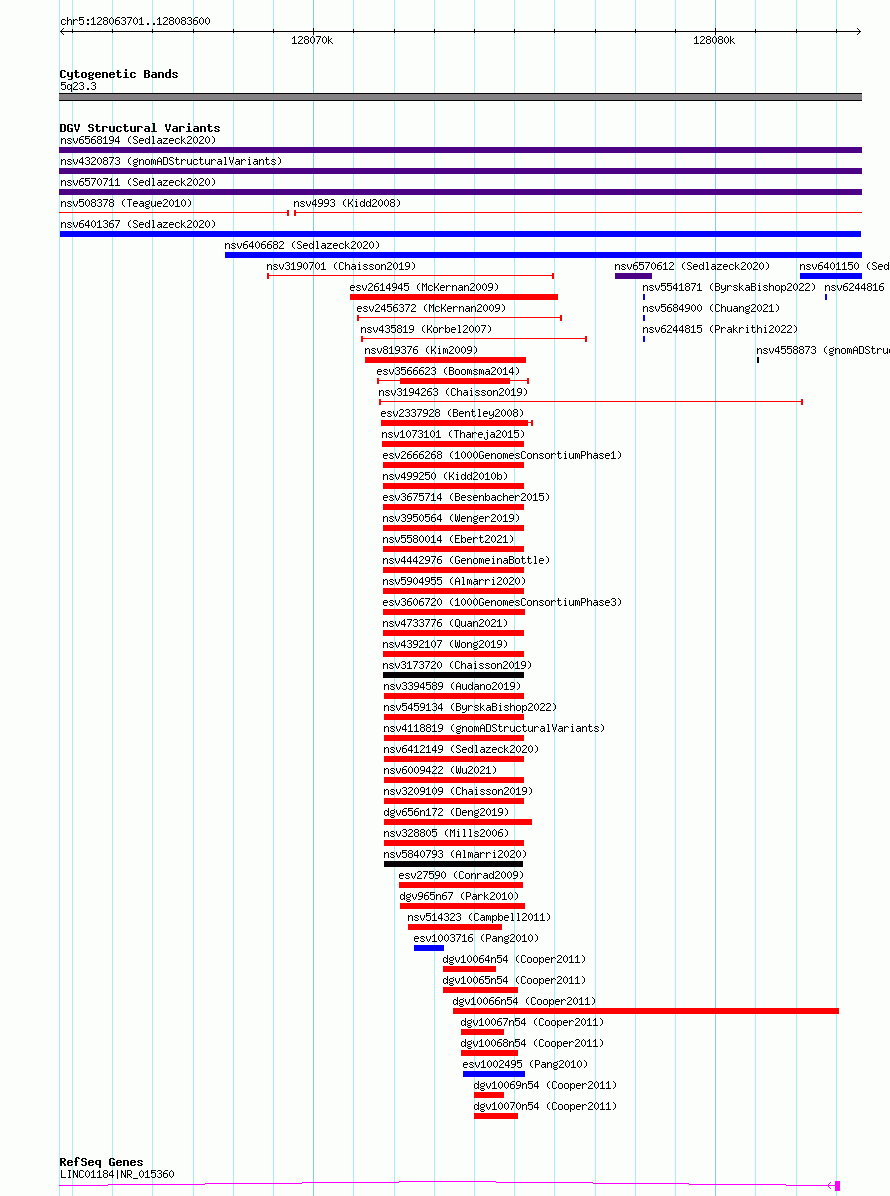This screenshot has height=1196, width=890.
Task: Open dgv10064n54 (Cooper2011) variant
Action: (x=514, y=960)
